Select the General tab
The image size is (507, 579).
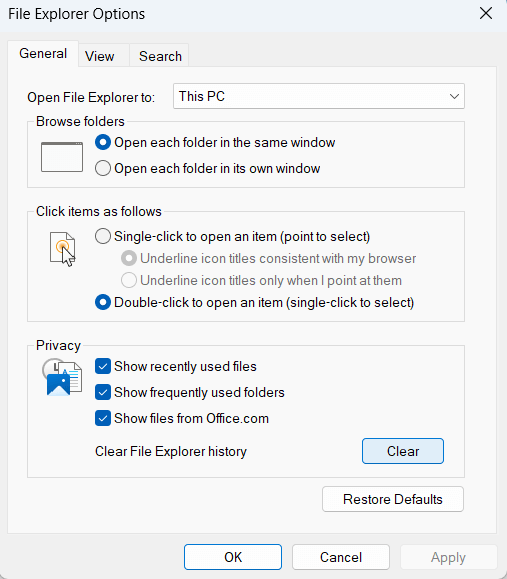tap(43, 54)
